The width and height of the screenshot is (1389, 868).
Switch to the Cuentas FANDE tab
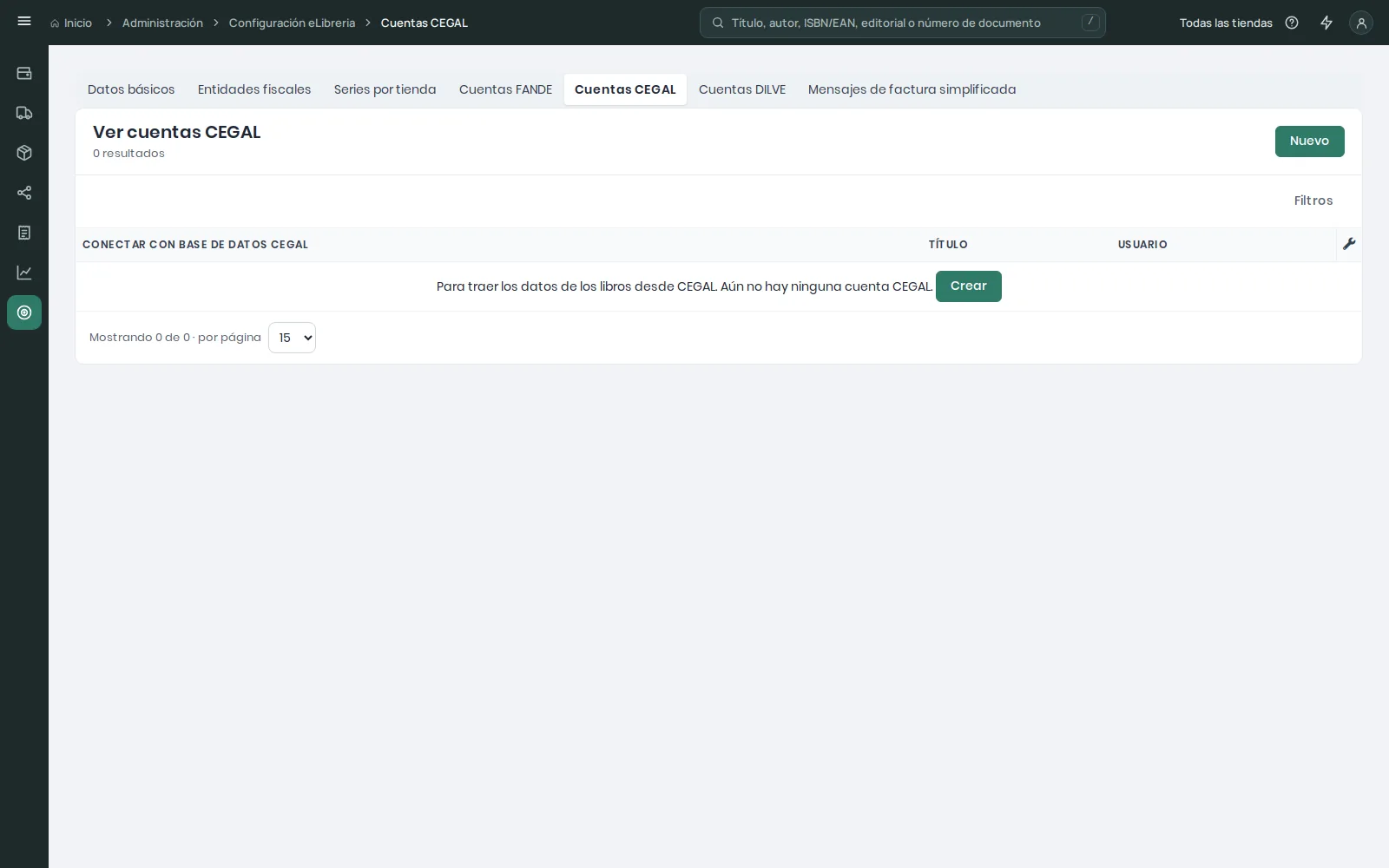pos(505,89)
